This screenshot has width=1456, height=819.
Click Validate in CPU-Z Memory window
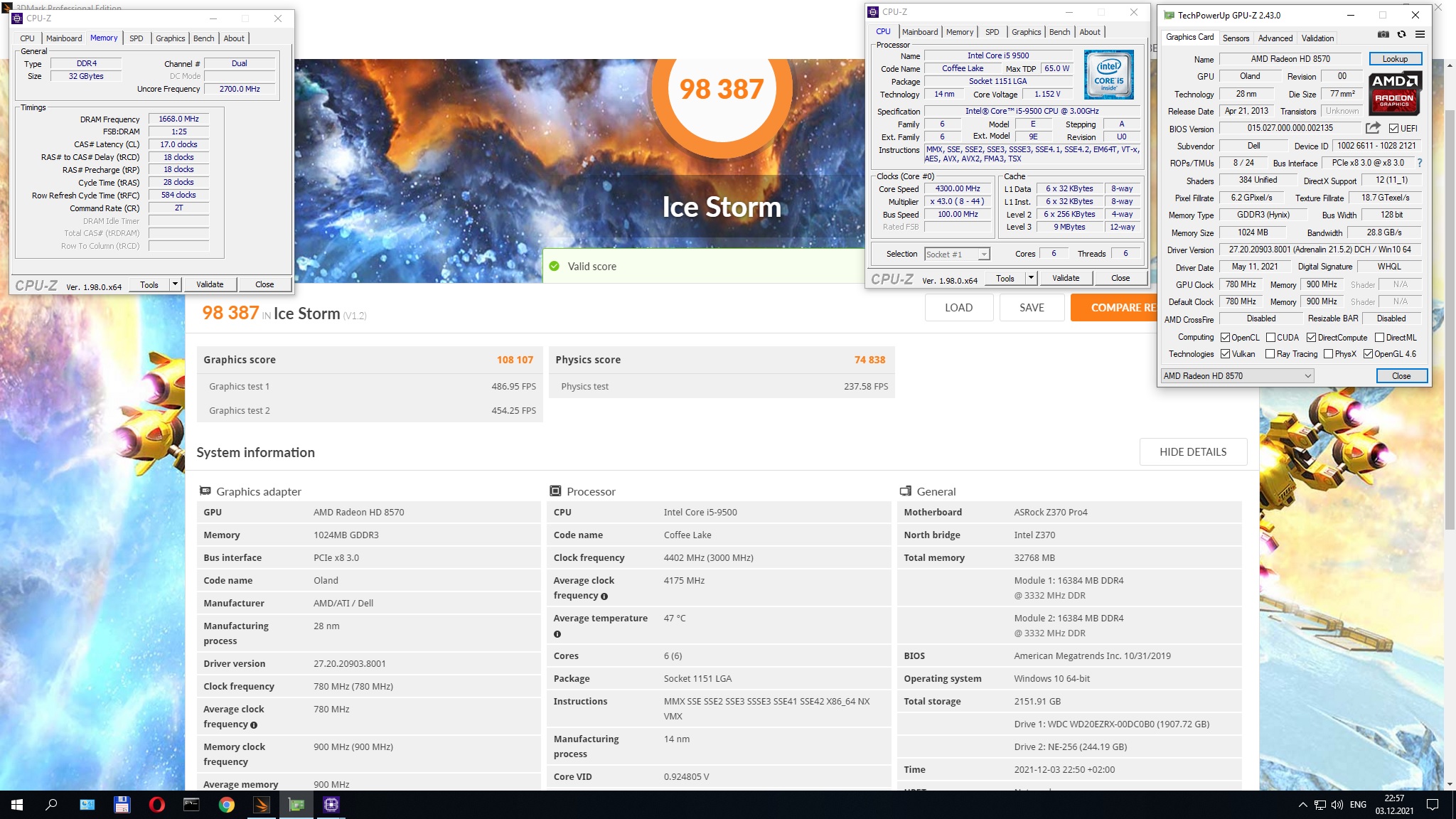(210, 284)
